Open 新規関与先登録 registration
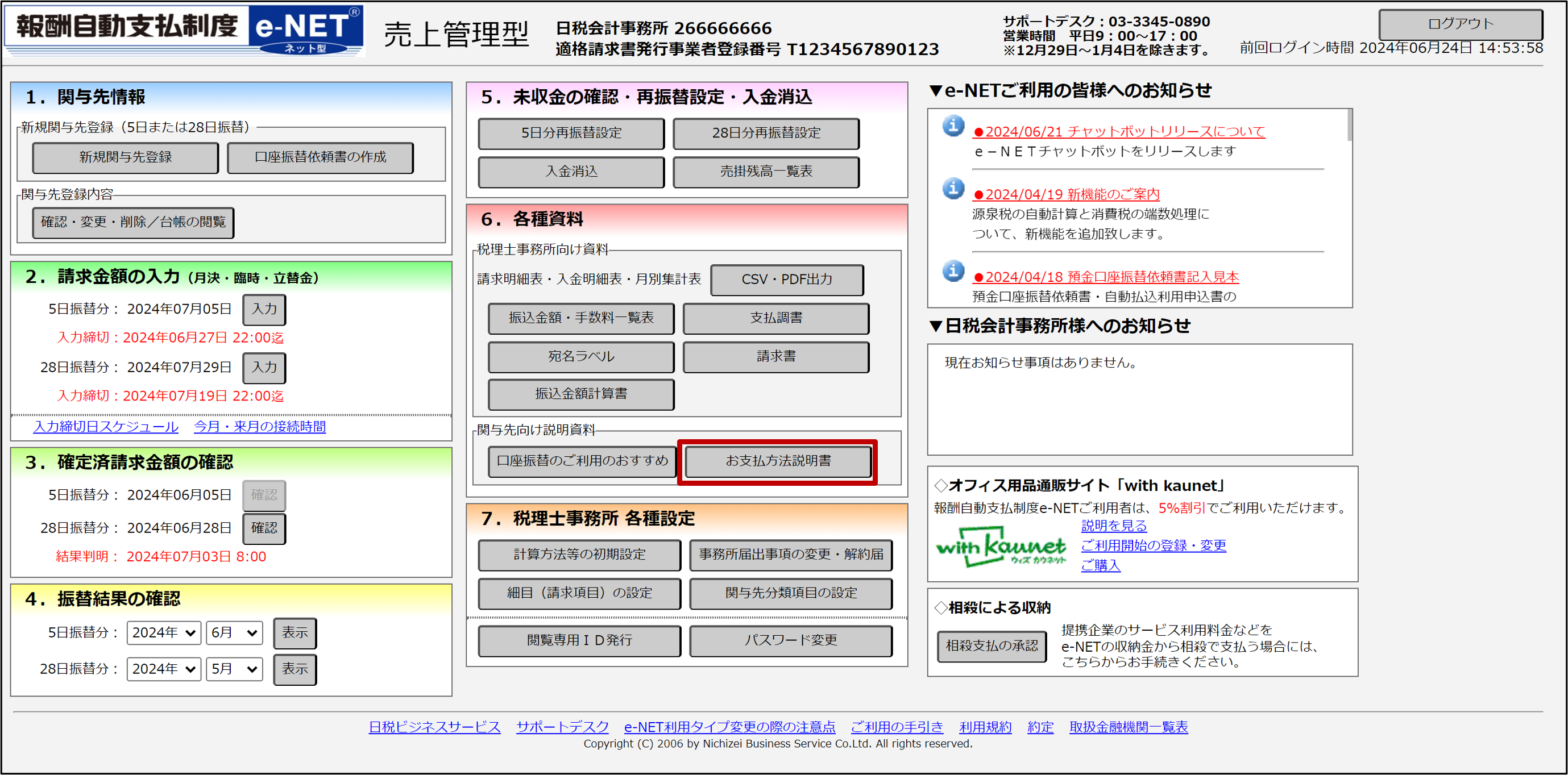 click(x=126, y=157)
